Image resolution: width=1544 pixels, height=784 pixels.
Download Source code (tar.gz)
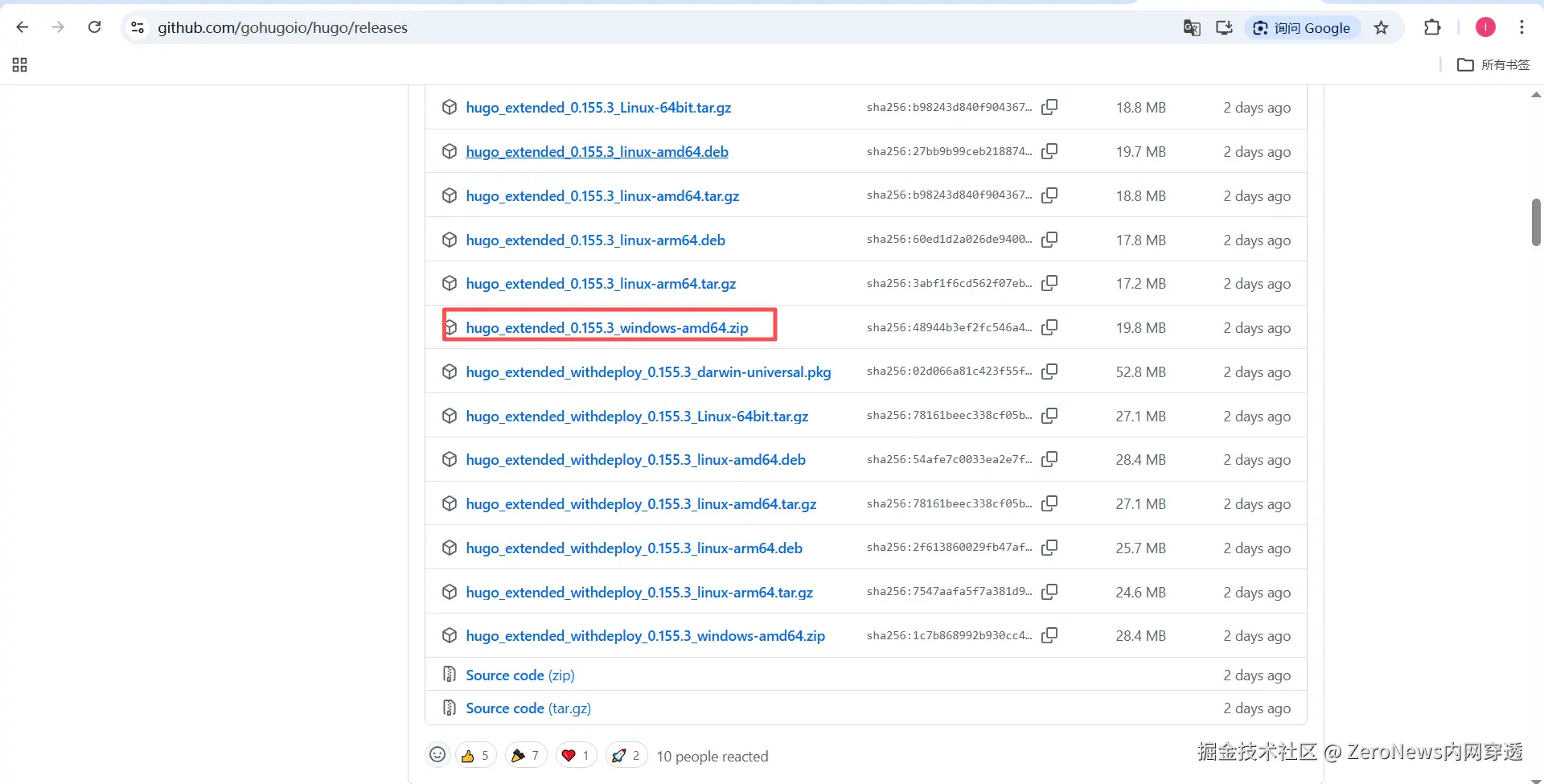(528, 708)
